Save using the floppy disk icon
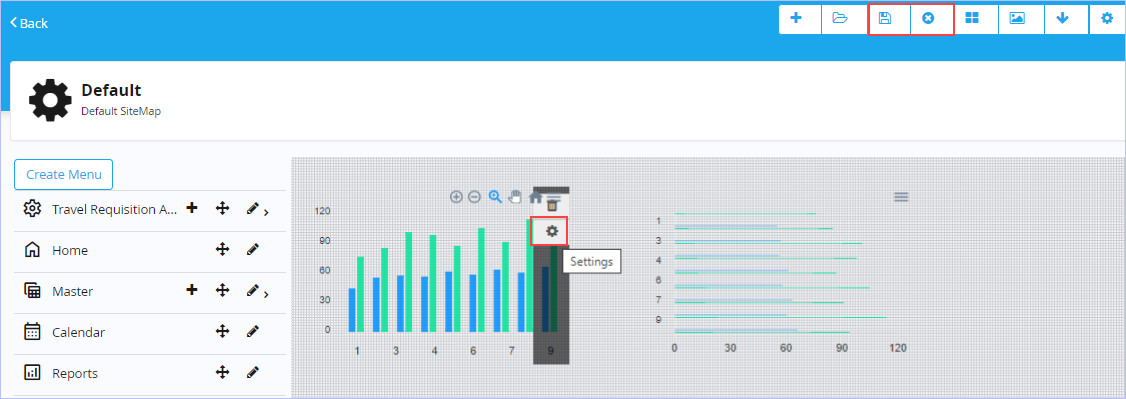 [885, 19]
